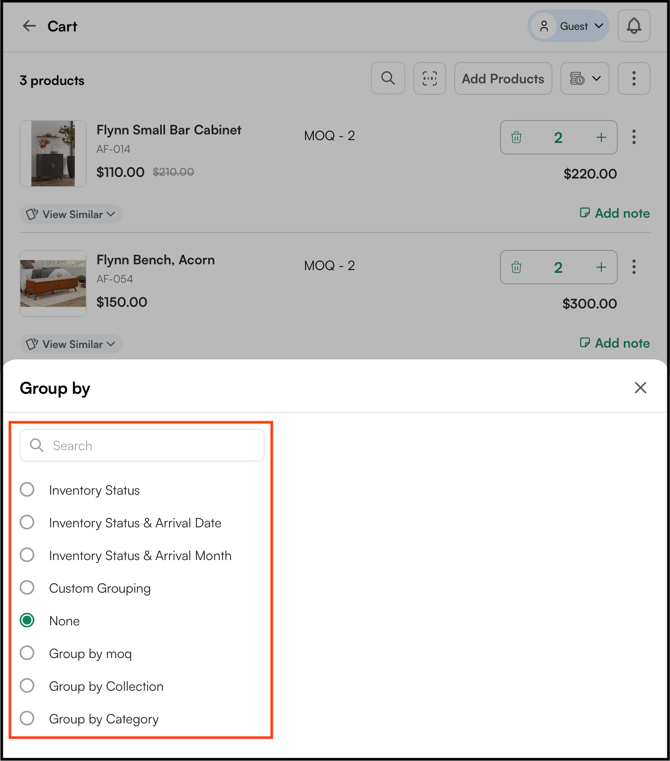Increase Flynn Bench quantity with plus icon
The width and height of the screenshot is (670, 761).
coord(601,267)
